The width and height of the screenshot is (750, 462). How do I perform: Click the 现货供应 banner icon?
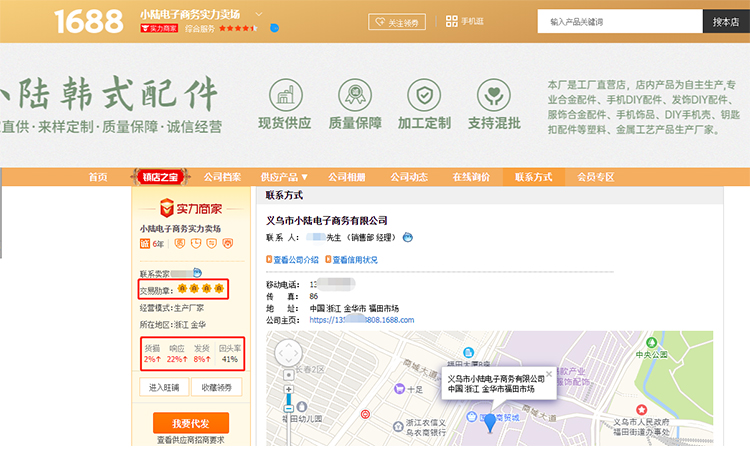(285, 95)
